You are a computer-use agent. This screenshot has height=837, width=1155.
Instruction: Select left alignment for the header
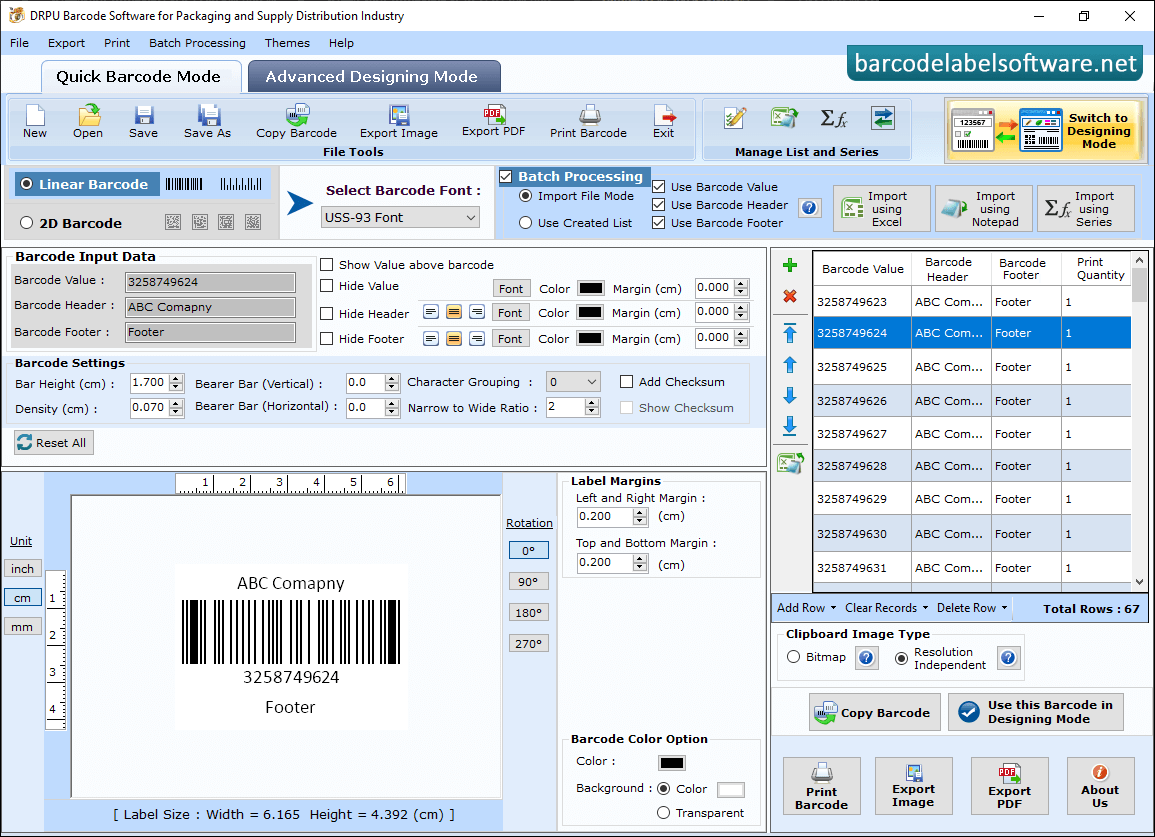pos(431,312)
